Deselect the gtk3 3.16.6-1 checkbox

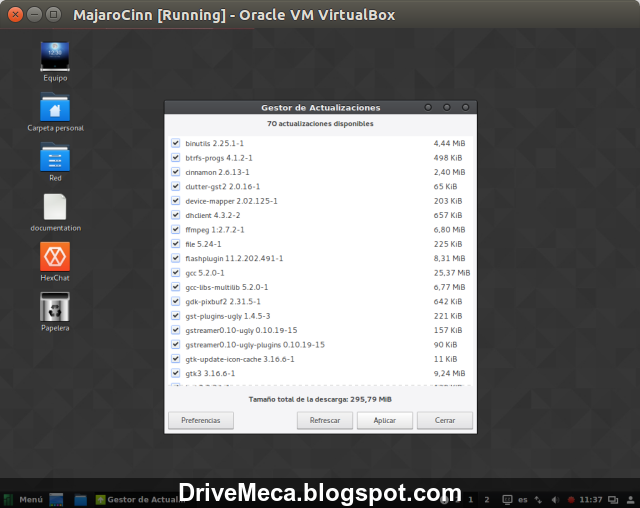[176, 373]
